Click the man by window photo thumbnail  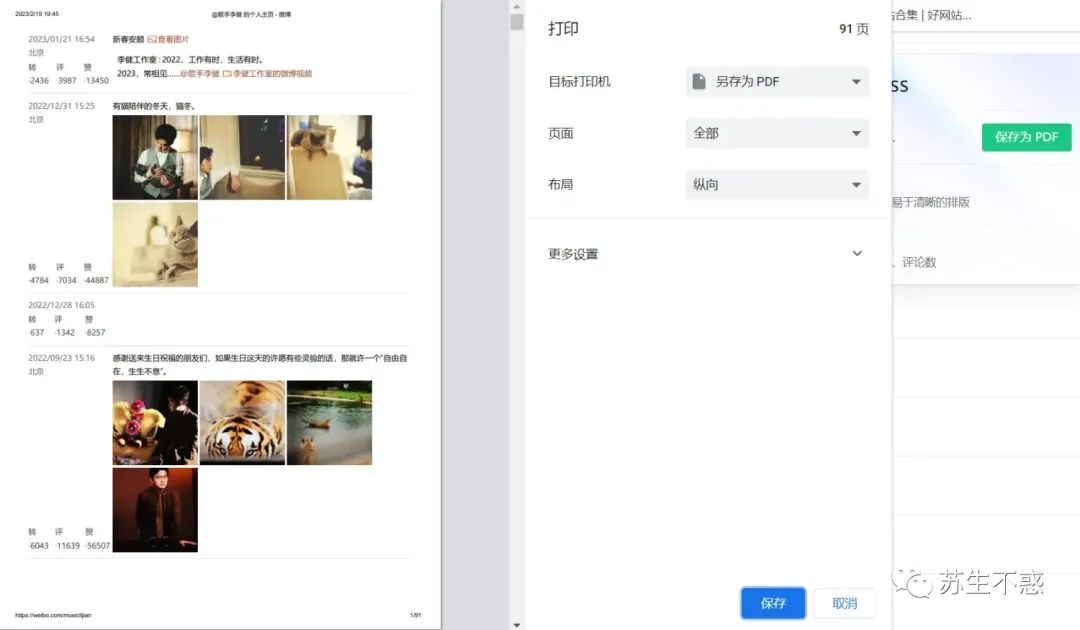click(x=242, y=158)
